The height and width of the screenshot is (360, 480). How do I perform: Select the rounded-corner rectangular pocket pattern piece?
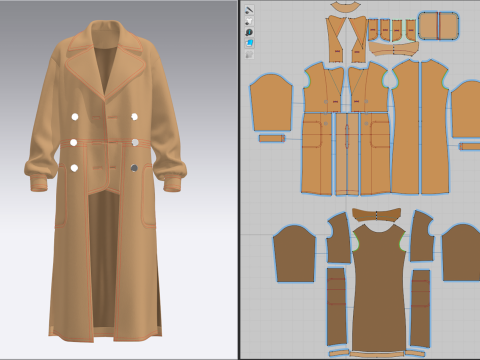[439, 26]
